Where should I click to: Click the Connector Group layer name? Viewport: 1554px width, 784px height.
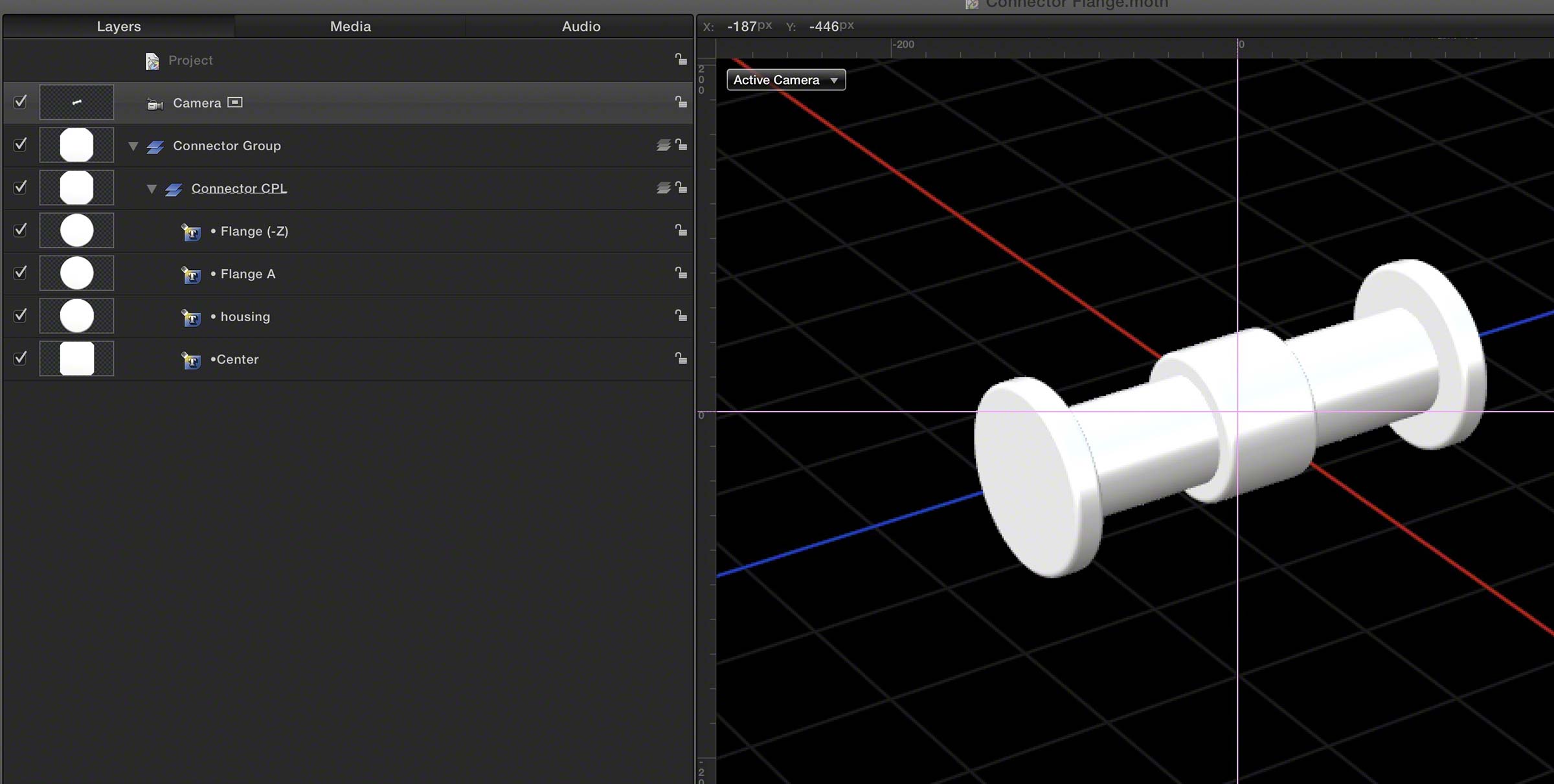point(227,146)
